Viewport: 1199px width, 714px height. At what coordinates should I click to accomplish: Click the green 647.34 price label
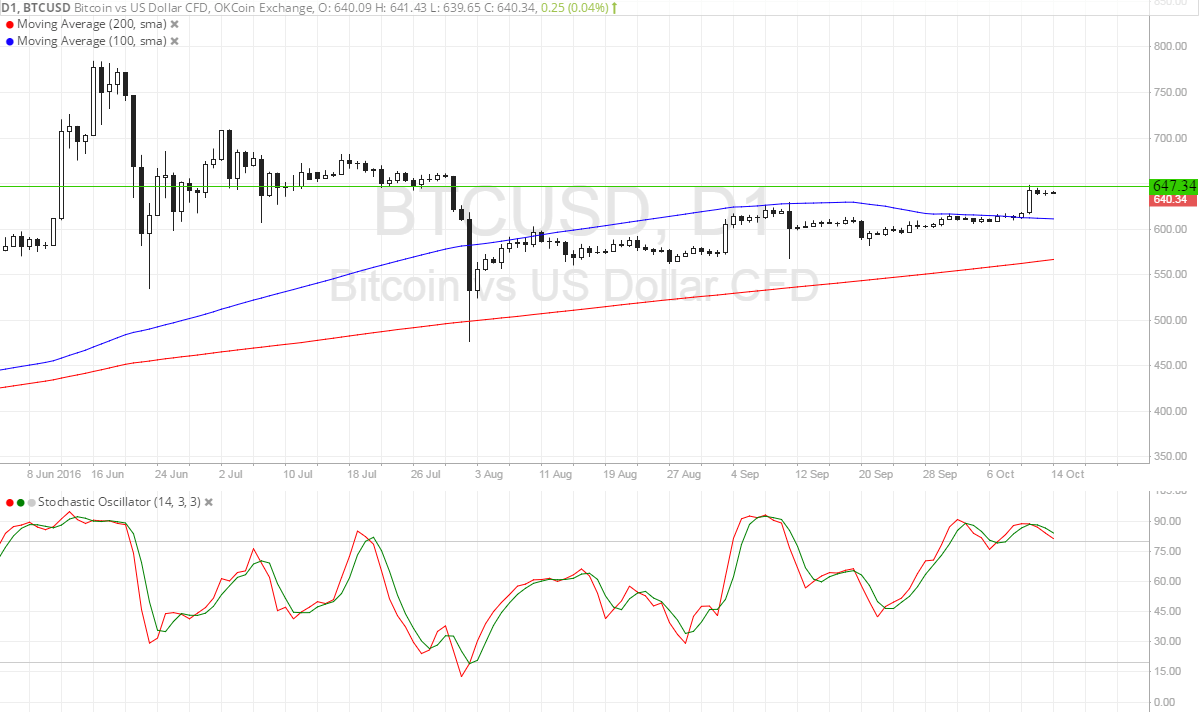click(x=1174, y=186)
